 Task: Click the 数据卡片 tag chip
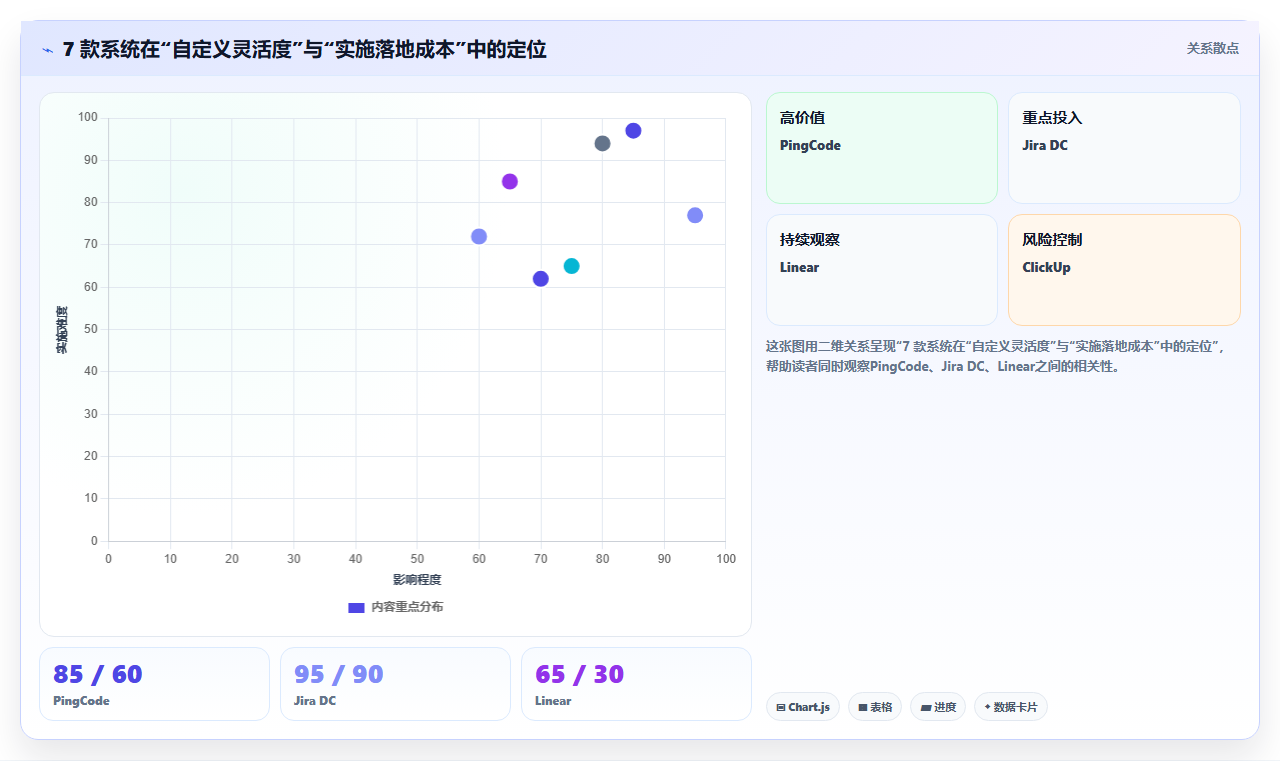pyautogui.click(x=1011, y=707)
